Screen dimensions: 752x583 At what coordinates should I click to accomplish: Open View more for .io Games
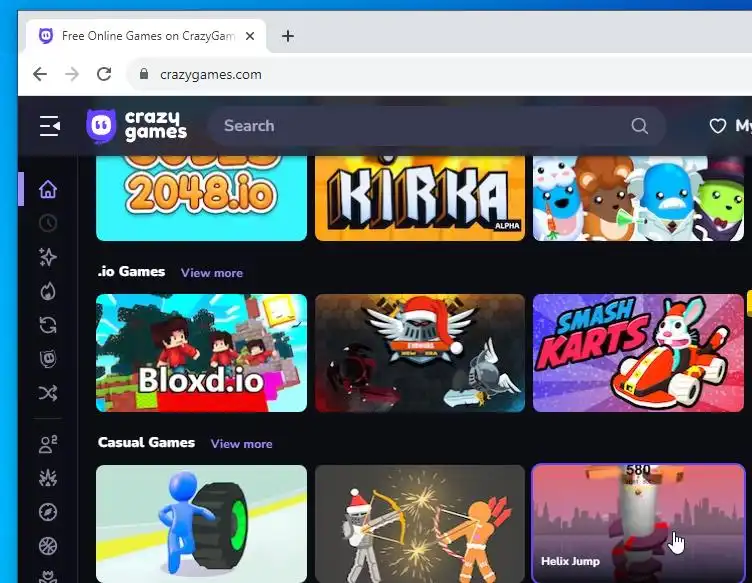click(x=212, y=273)
